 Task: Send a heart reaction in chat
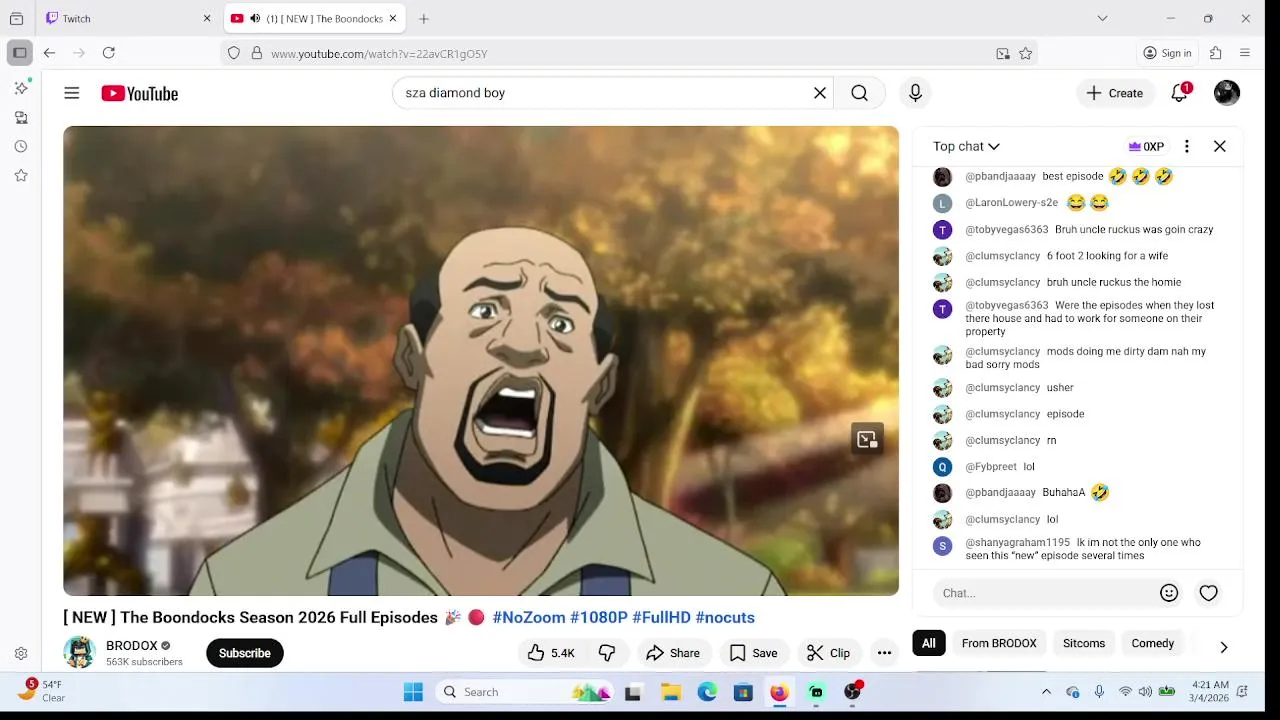1209,593
